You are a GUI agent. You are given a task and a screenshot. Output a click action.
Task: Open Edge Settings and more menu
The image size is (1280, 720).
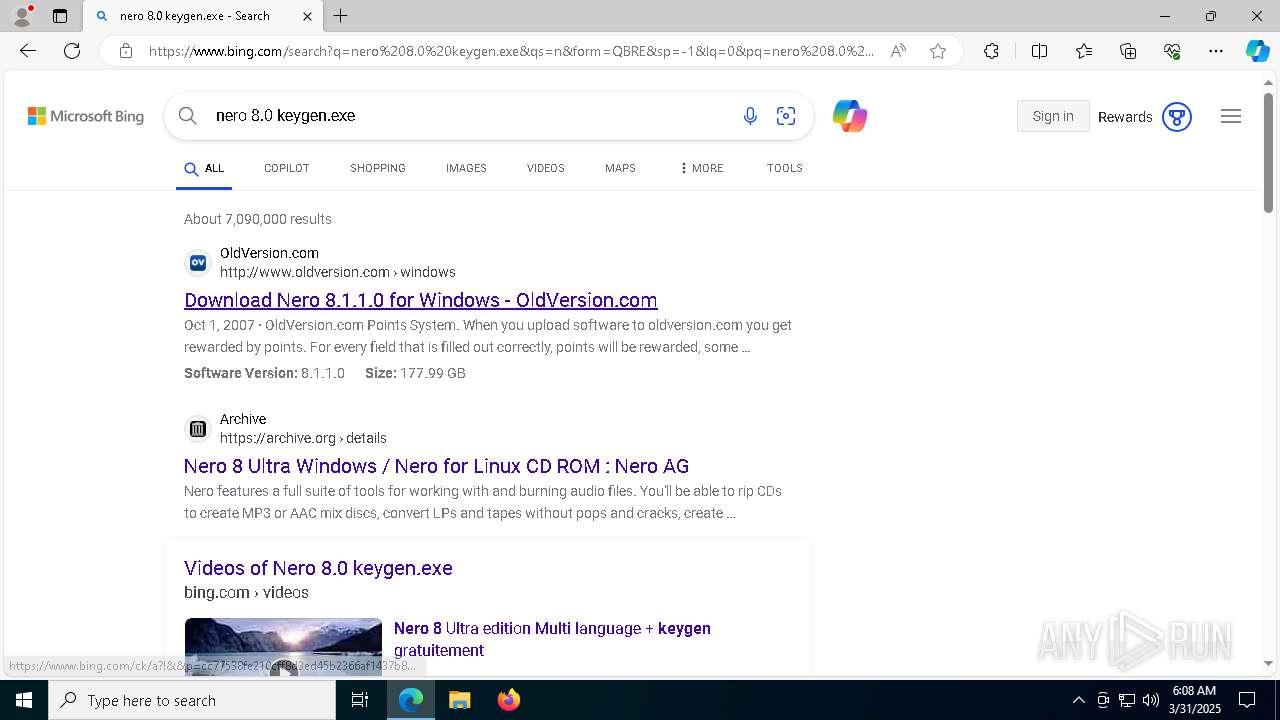click(x=1216, y=51)
